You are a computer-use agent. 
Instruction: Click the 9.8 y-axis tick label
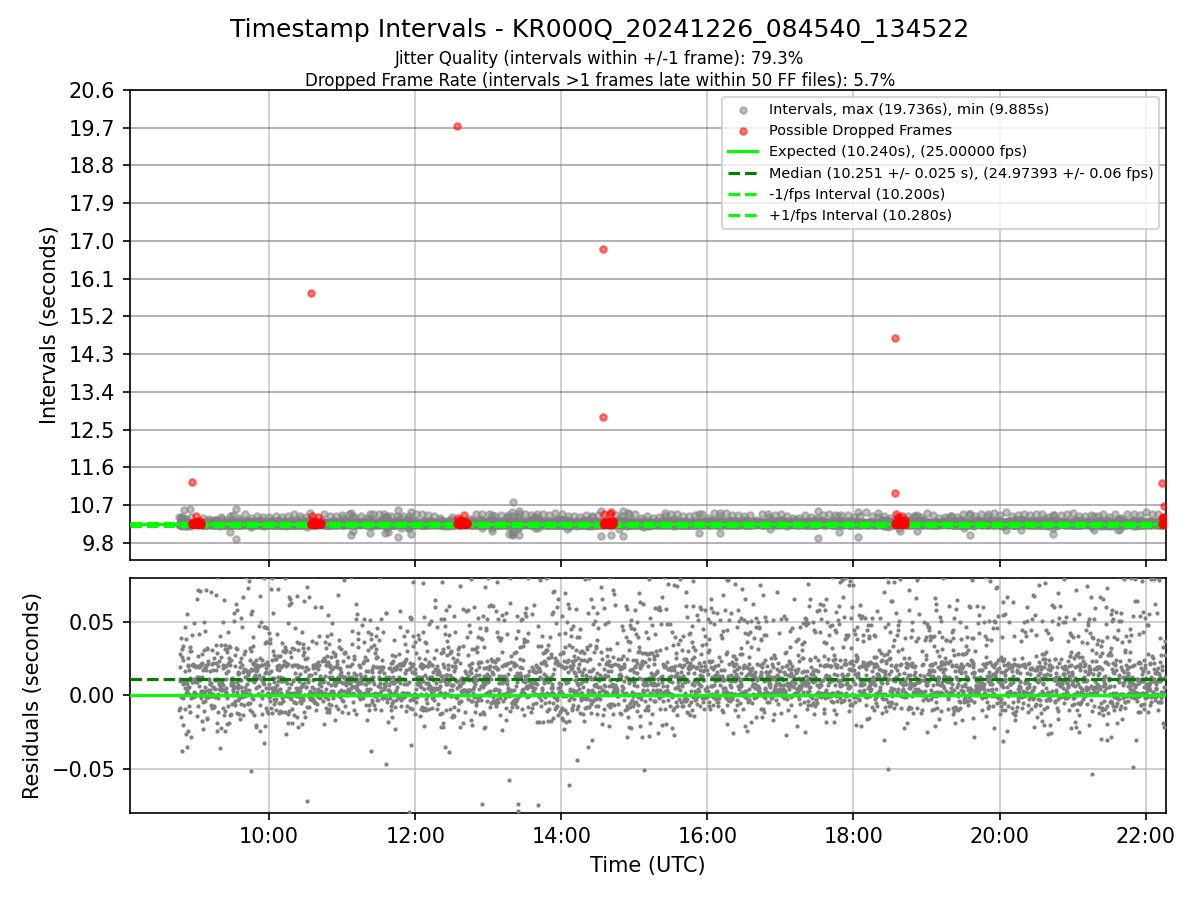tap(98, 543)
